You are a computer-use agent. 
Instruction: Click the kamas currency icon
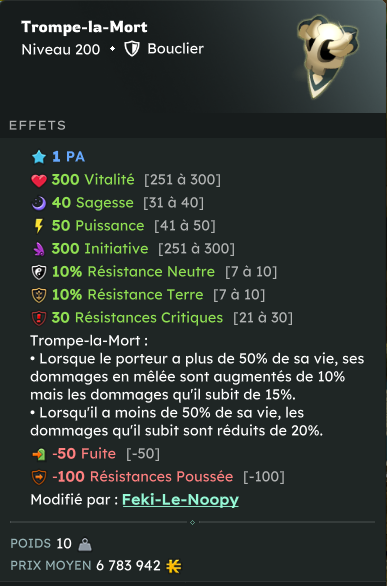click(x=174, y=566)
